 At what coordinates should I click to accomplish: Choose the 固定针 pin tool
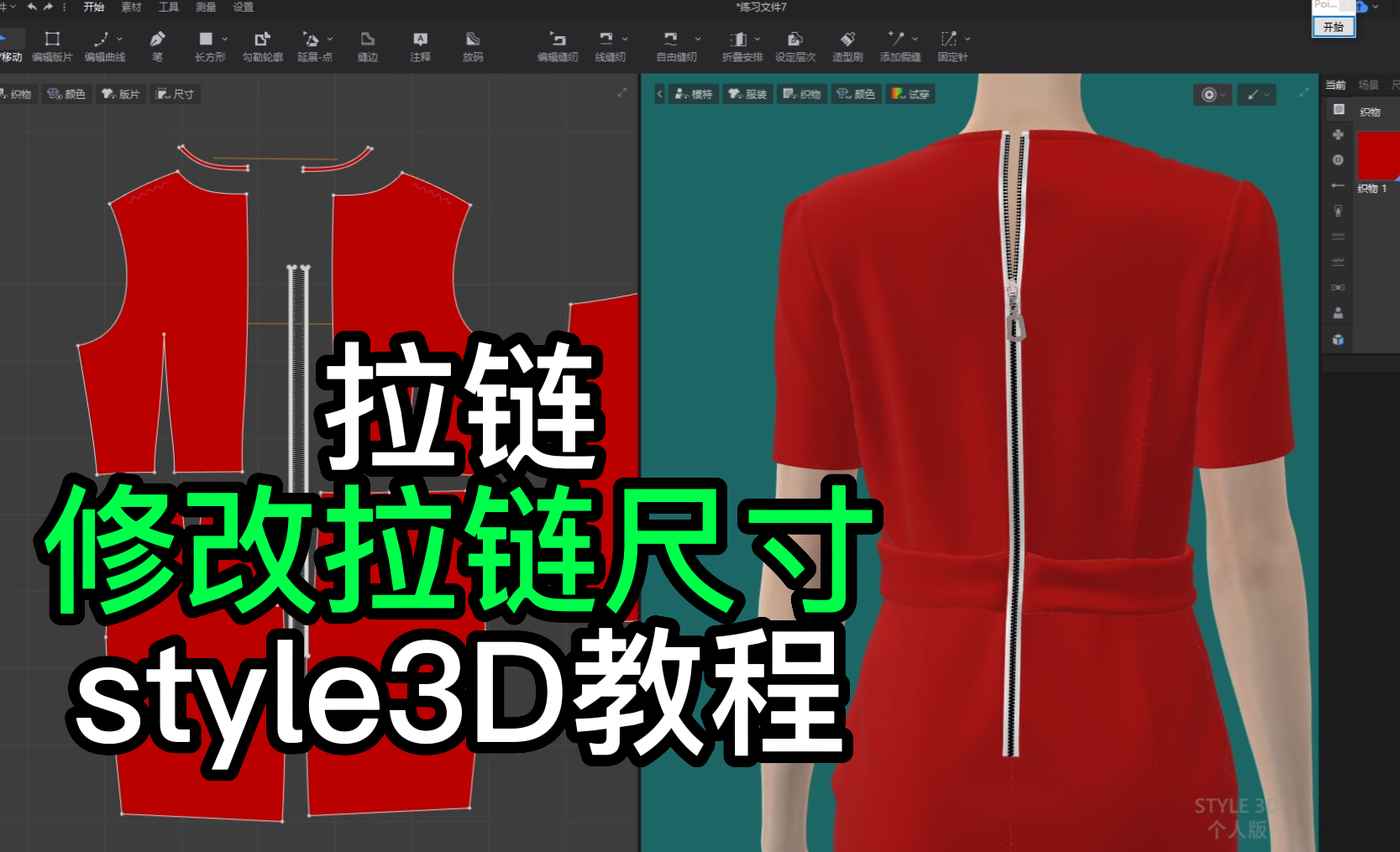tap(952, 46)
